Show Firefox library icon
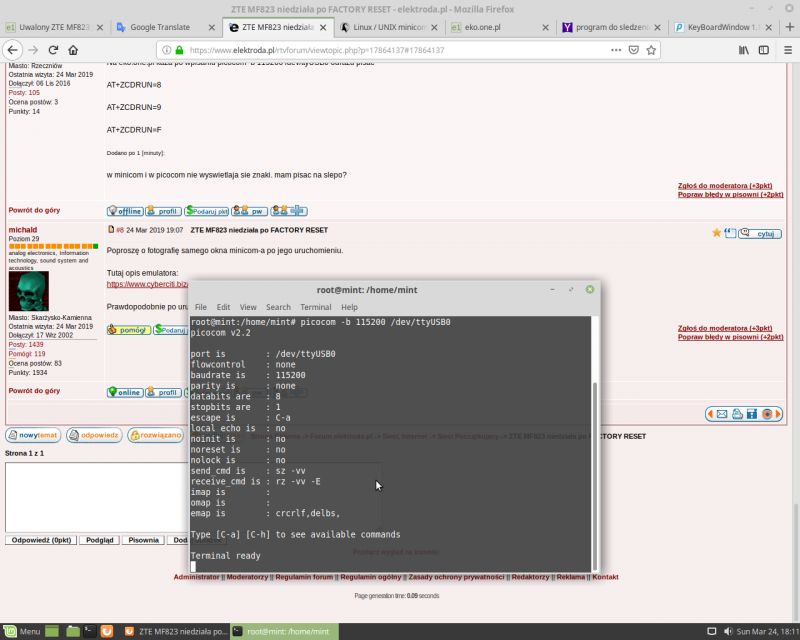The height and width of the screenshot is (640, 800). tap(744, 50)
